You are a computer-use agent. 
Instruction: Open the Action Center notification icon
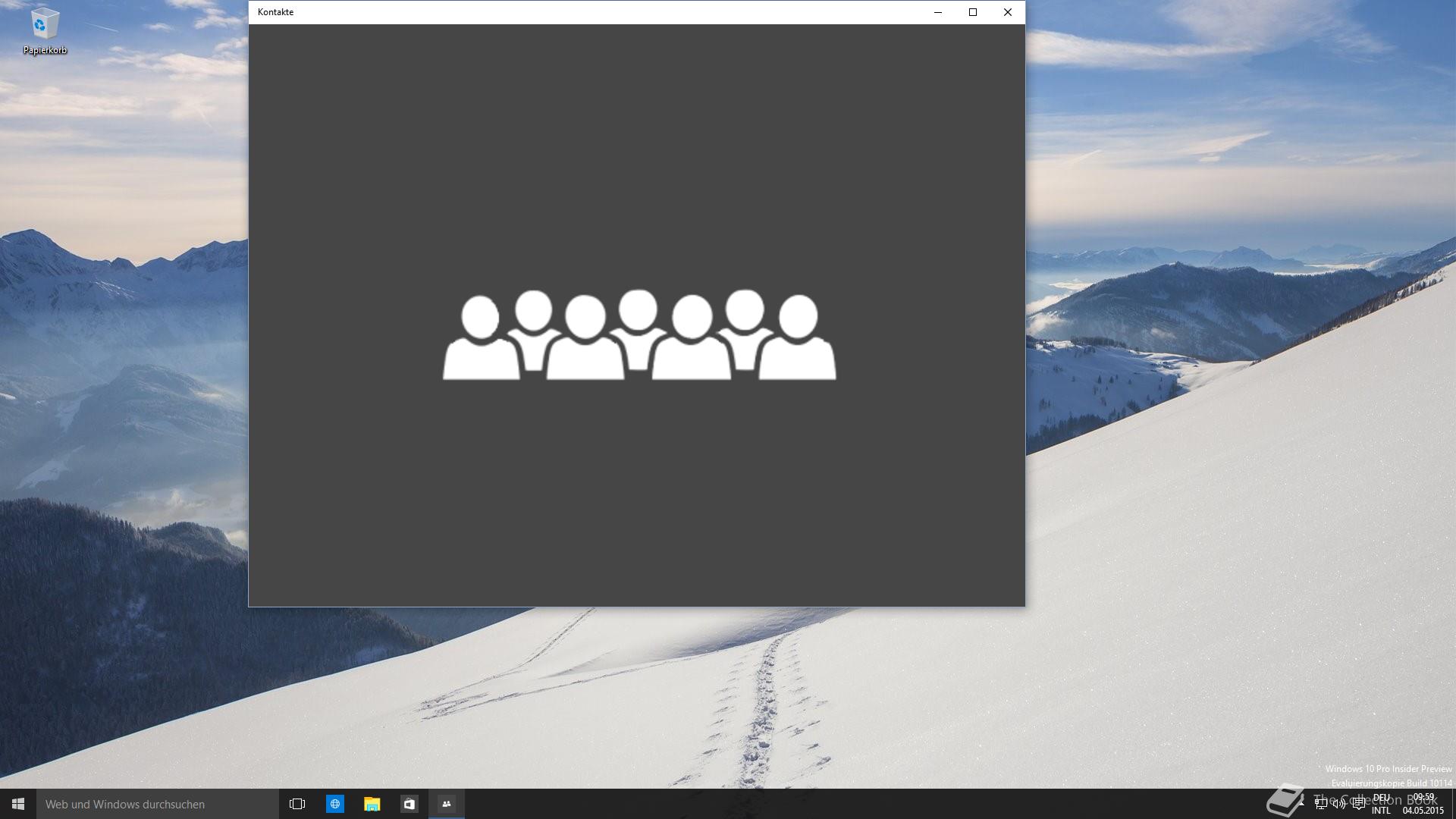[1358, 804]
